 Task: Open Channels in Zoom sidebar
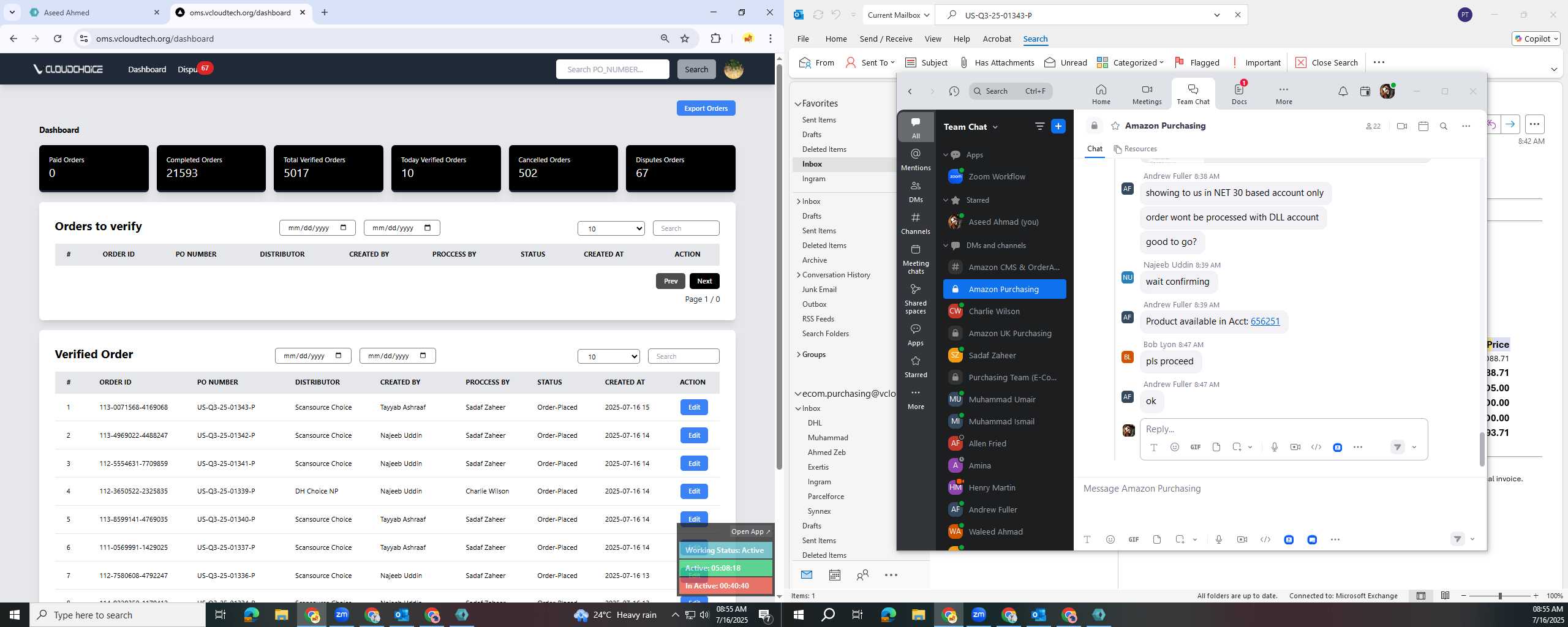pyautogui.click(x=916, y=223)
